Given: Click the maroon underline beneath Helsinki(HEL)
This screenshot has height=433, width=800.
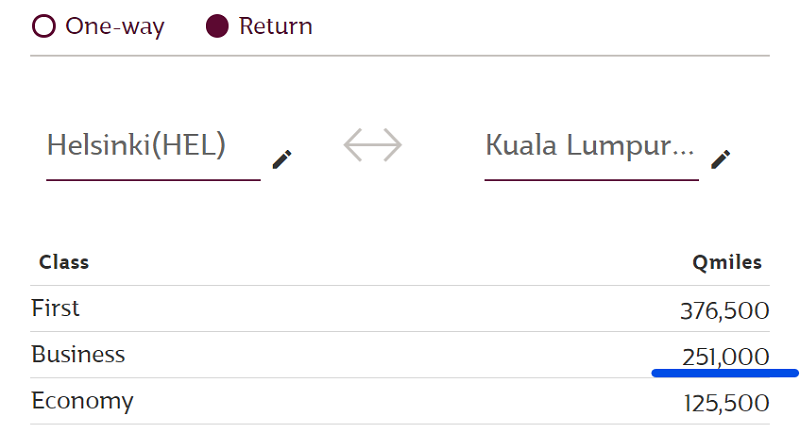Looking at the screenshot, I should 153,180.
